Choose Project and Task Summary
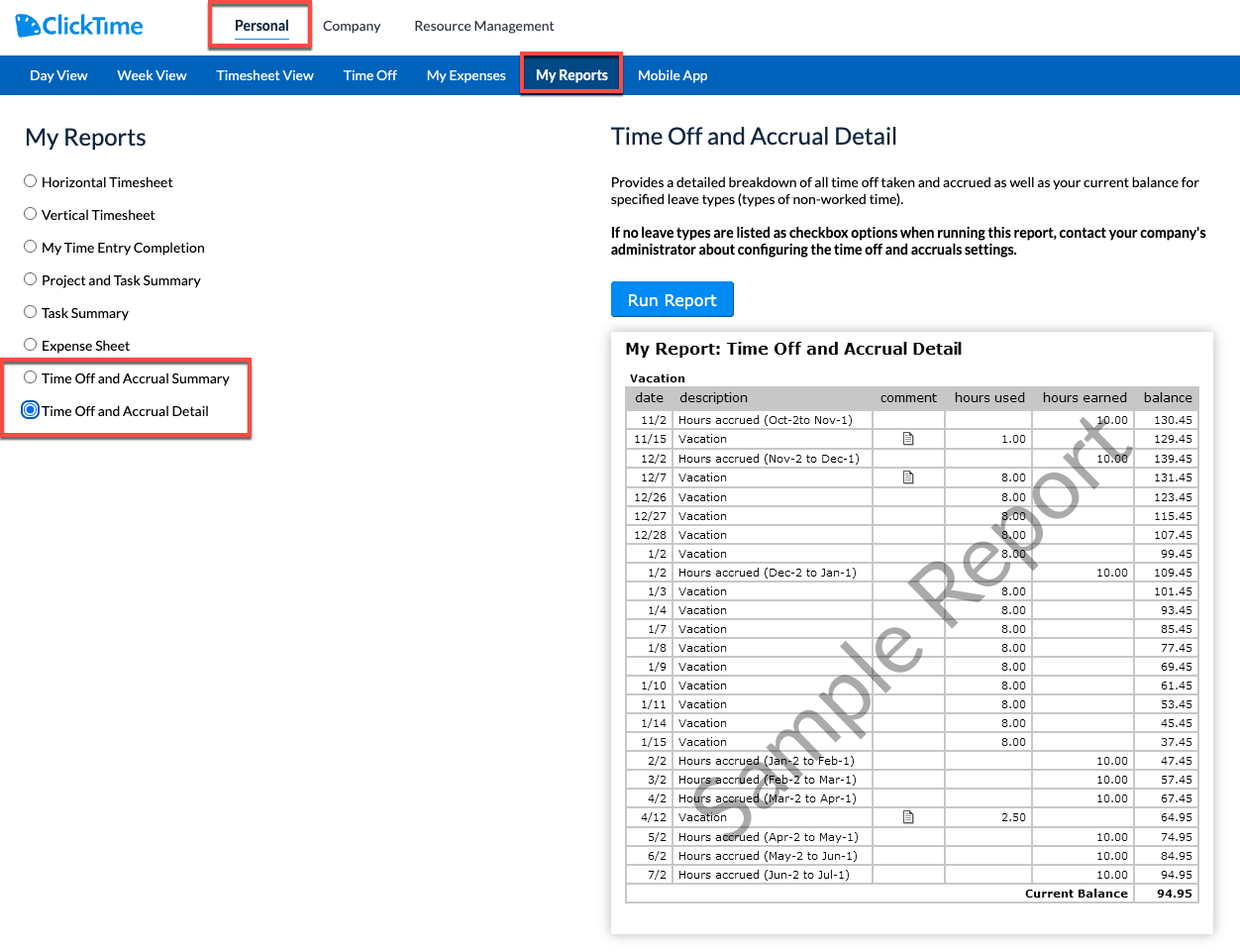 point(30,279)
